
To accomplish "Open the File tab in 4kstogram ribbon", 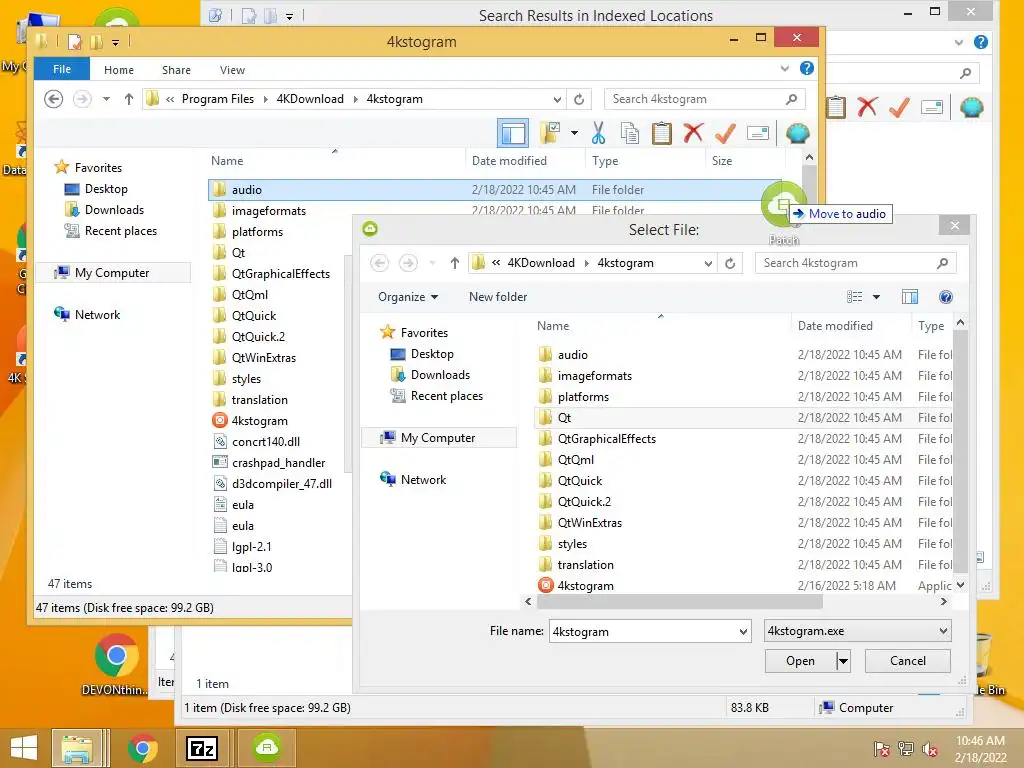I will (62, 69).
